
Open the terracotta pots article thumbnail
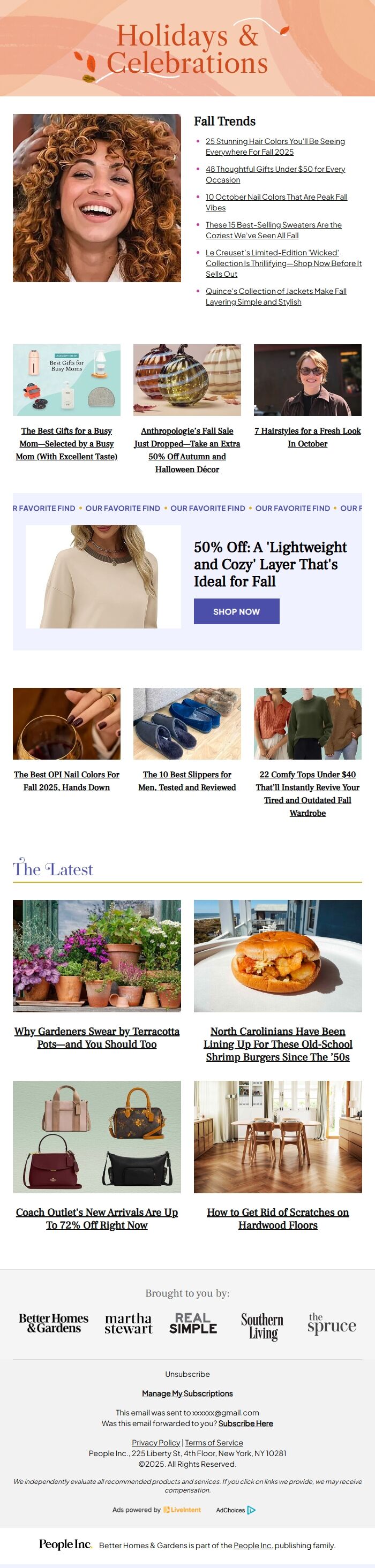(x=97, y=956)
